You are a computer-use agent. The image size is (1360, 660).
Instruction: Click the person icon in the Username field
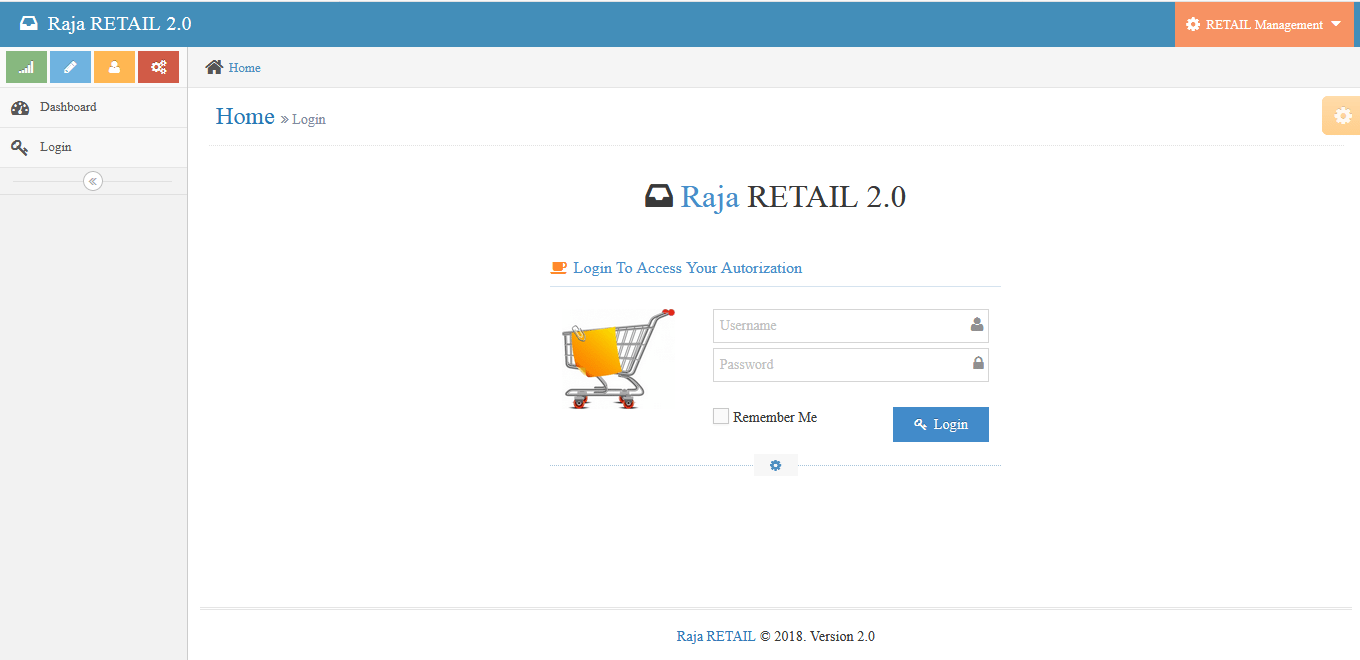(x=977, y=325)
